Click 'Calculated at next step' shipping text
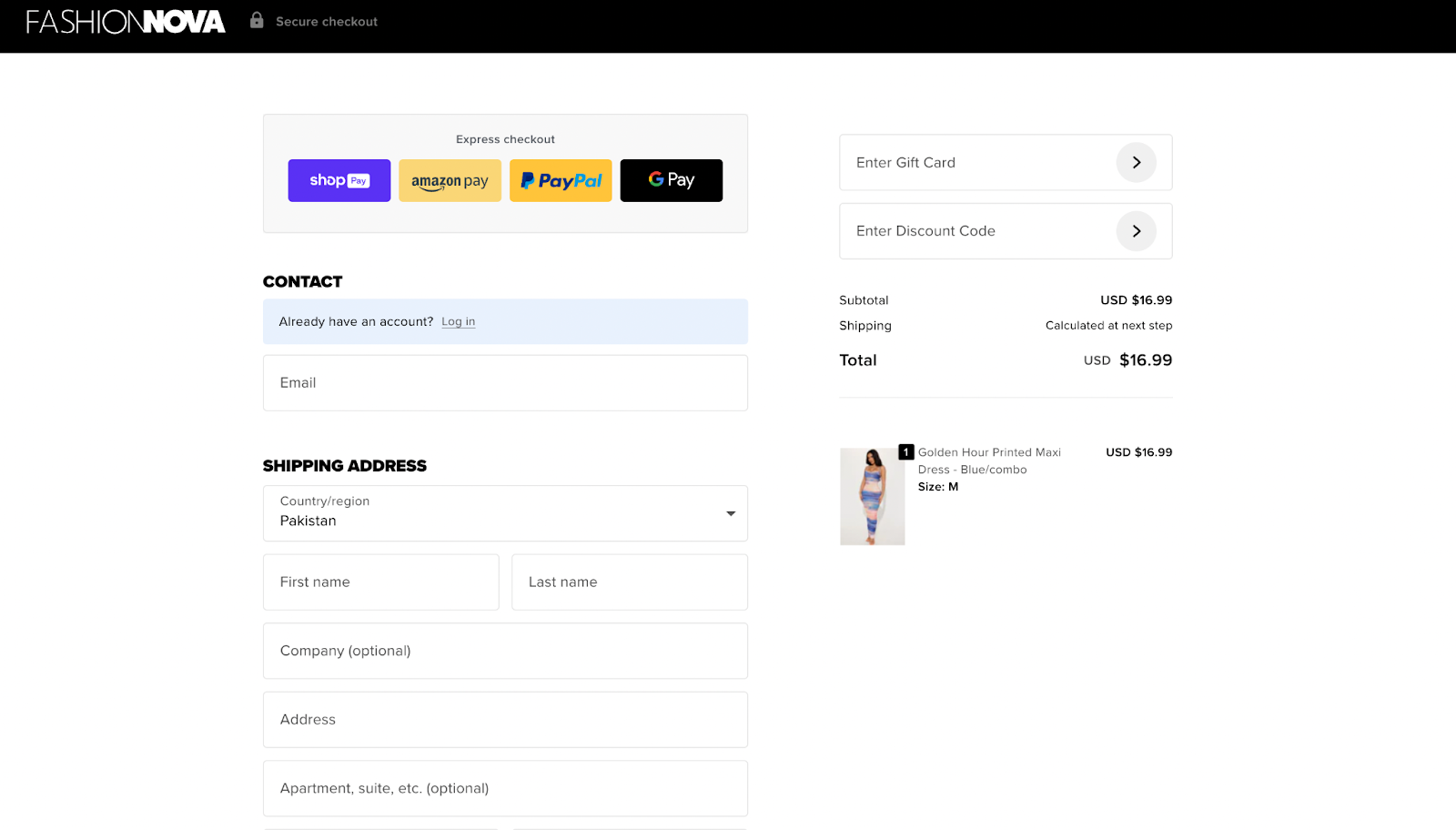Image resolution: width=1456 pixels, height=830 pixels. click(1108, 326)
